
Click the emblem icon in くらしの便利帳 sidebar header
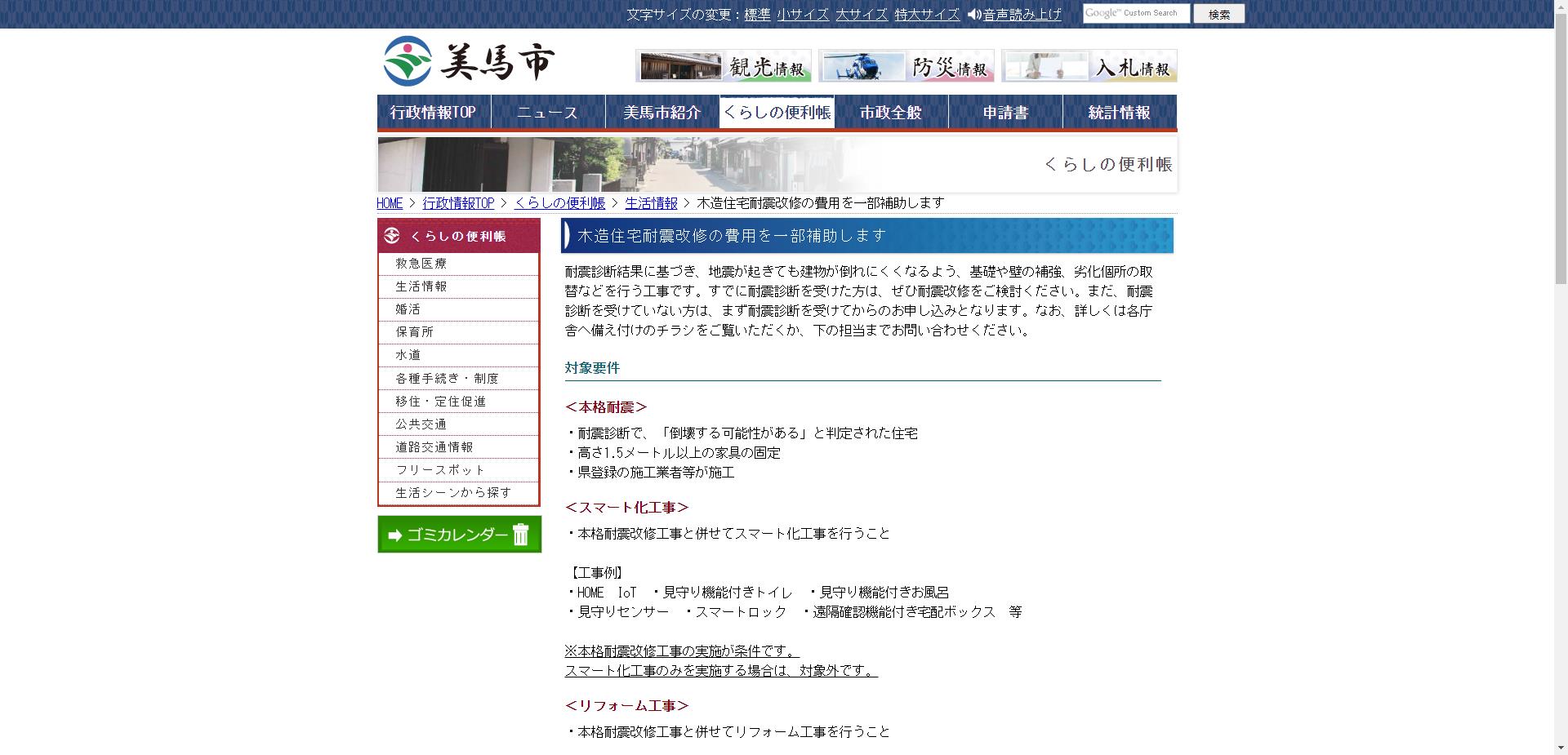[390, 236]
